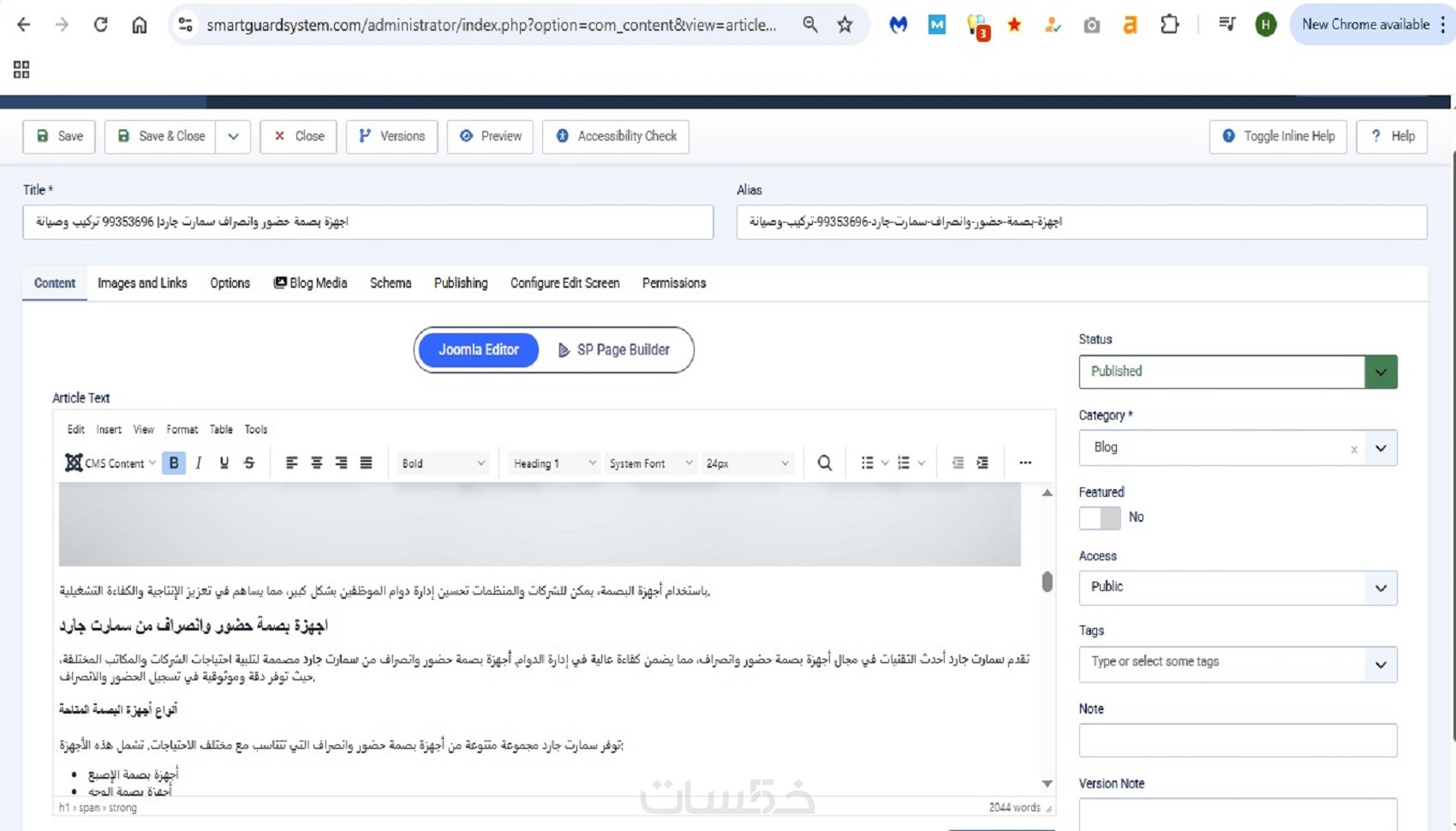Expand numbered list style options arrow
The height and width of the screenshot is (831, 1456).
pyautogui.click(x=922, y=463)
